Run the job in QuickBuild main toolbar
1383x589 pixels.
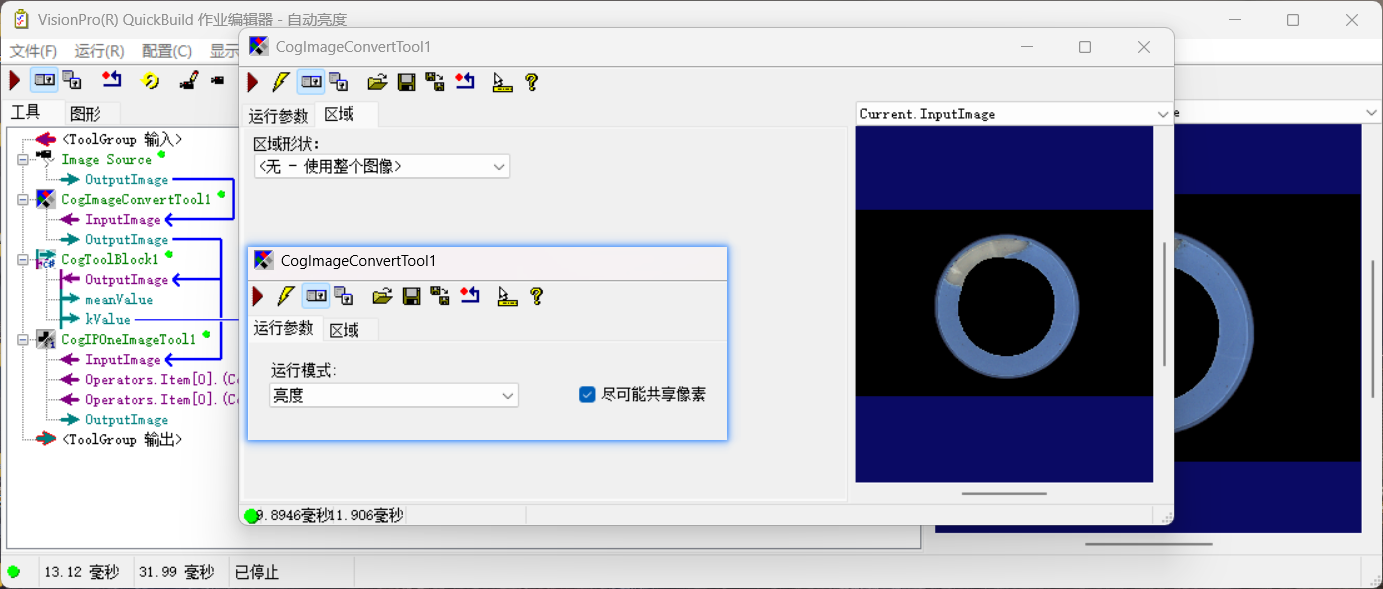click(15, 81)
